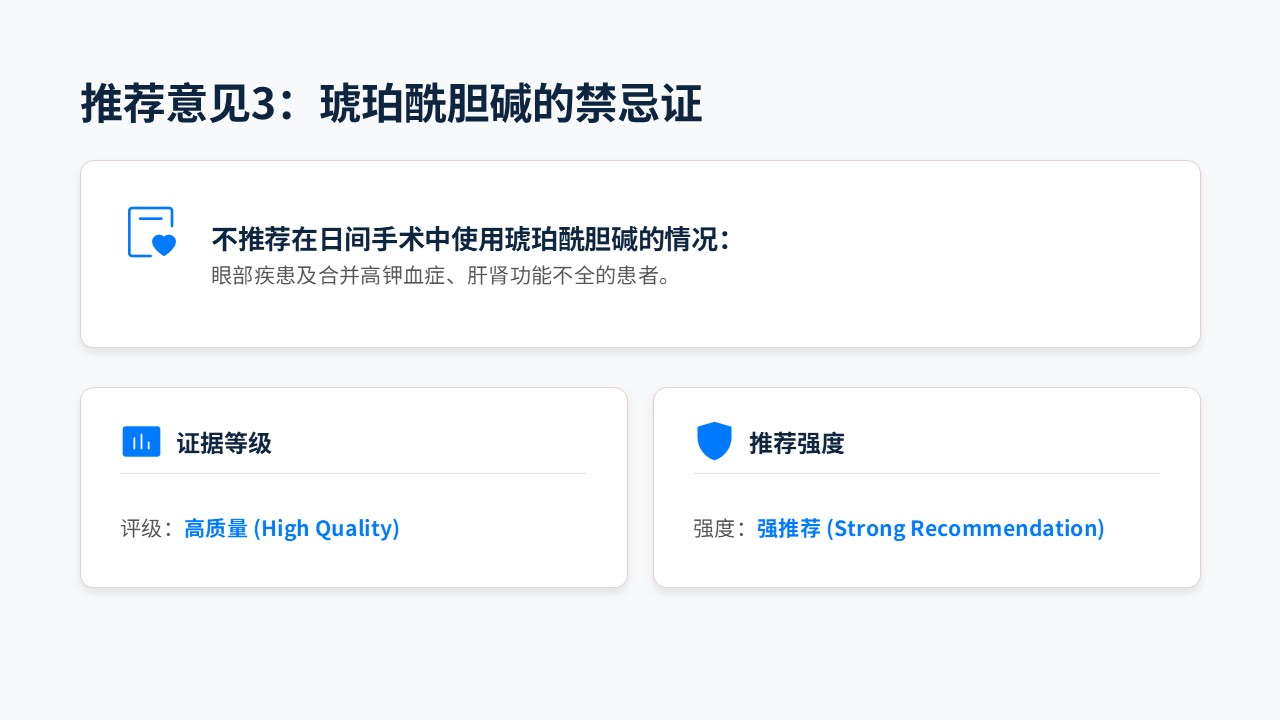Click the blue 高质量 text
The width and height of the screenshot is (1280, 720).
click(x=216, y=528)
